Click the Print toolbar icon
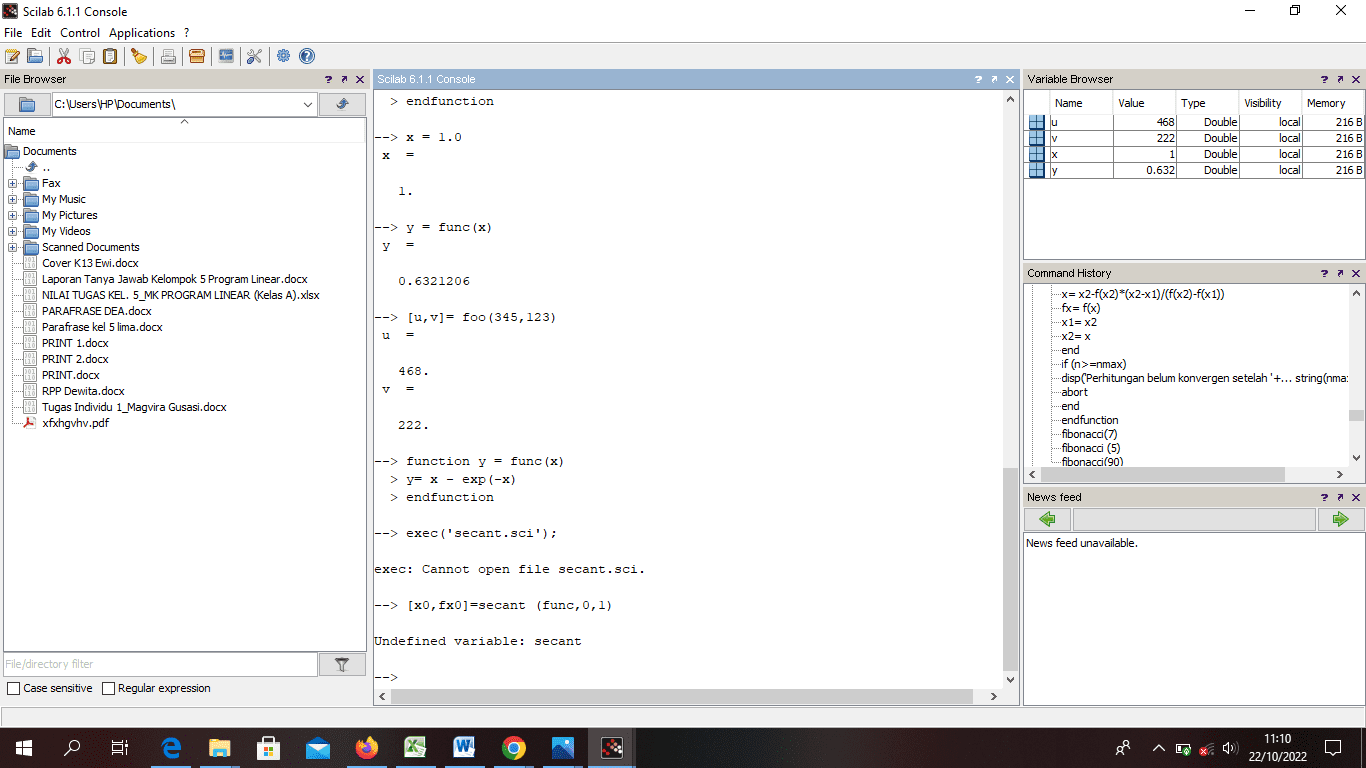Viewport: 1366px width, 768px height. tap(168, 56)
